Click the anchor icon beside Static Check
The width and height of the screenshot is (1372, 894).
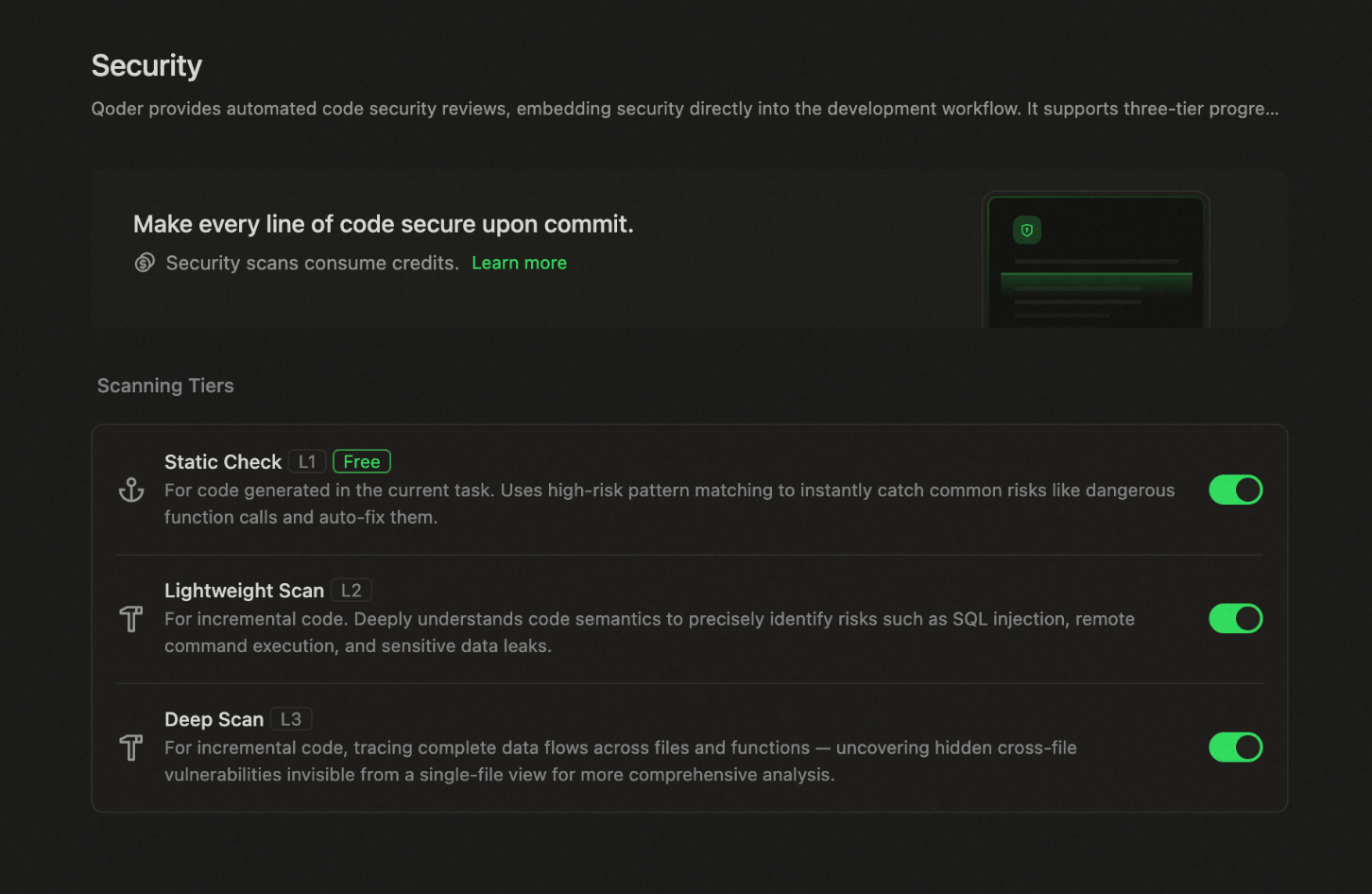click(131, 490)
